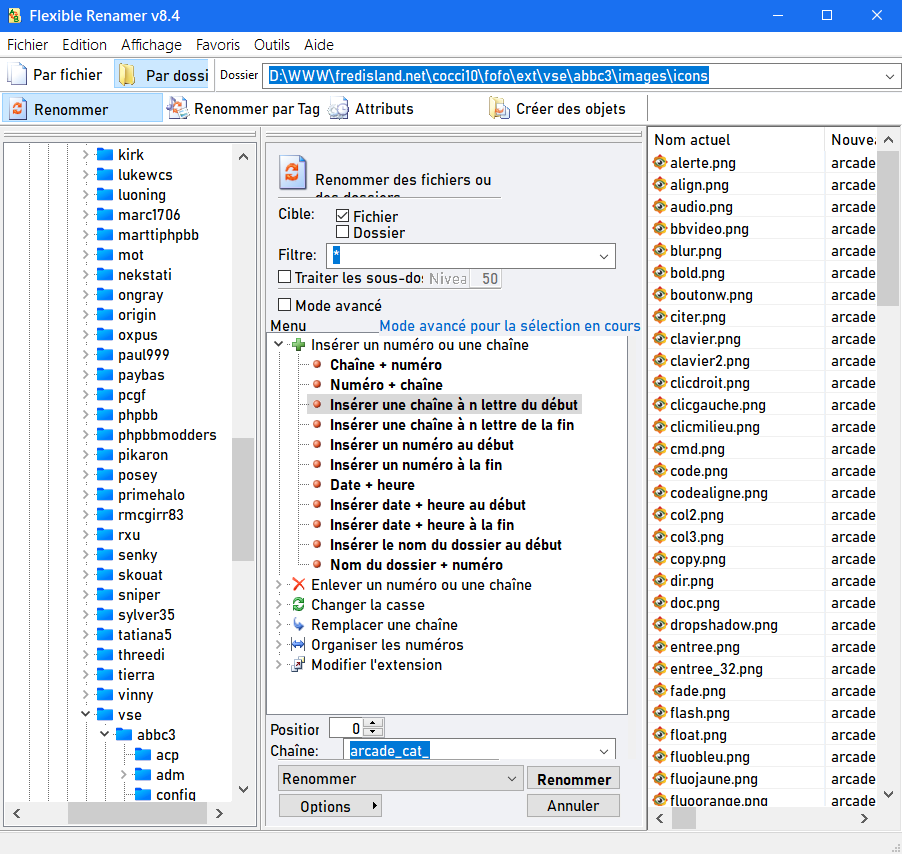Collapse the vse folder
902x854 pixels.
85,714
